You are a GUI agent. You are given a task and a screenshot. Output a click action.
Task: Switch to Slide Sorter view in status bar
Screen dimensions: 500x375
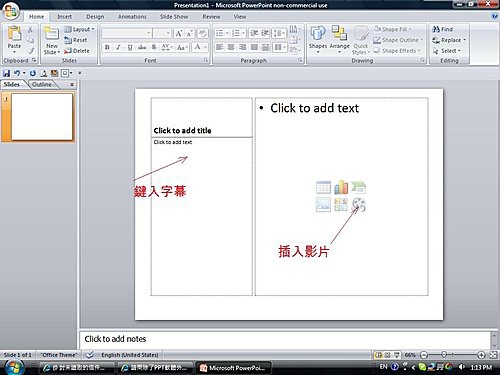[x=387, y=355]
